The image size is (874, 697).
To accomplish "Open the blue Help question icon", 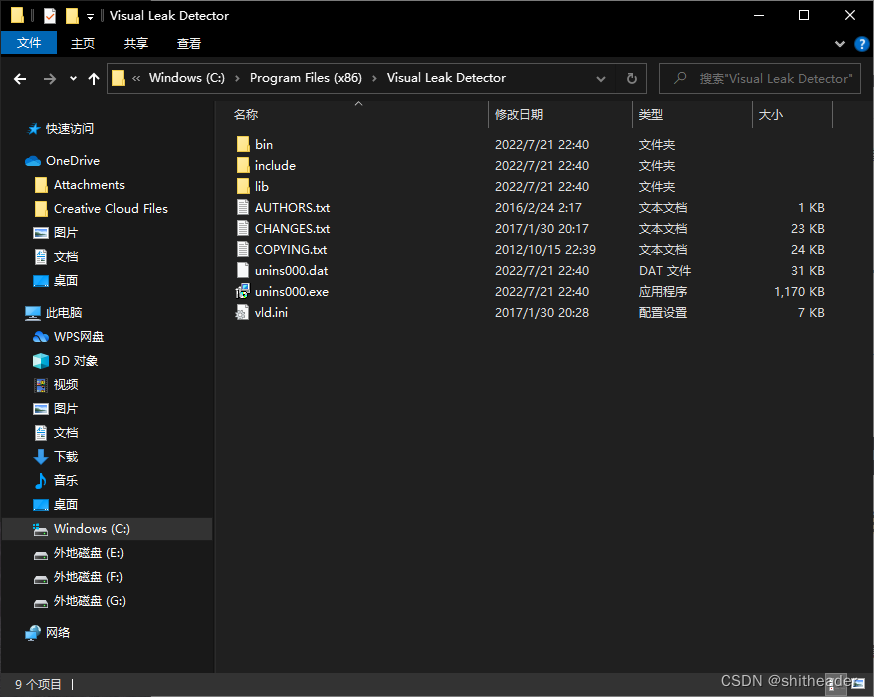I will pos(861,44).
